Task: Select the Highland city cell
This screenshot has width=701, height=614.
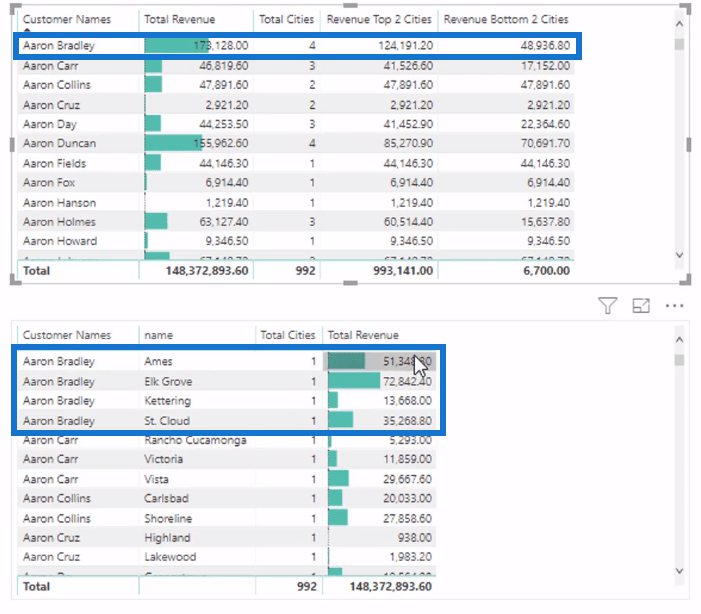Action: 167,538
